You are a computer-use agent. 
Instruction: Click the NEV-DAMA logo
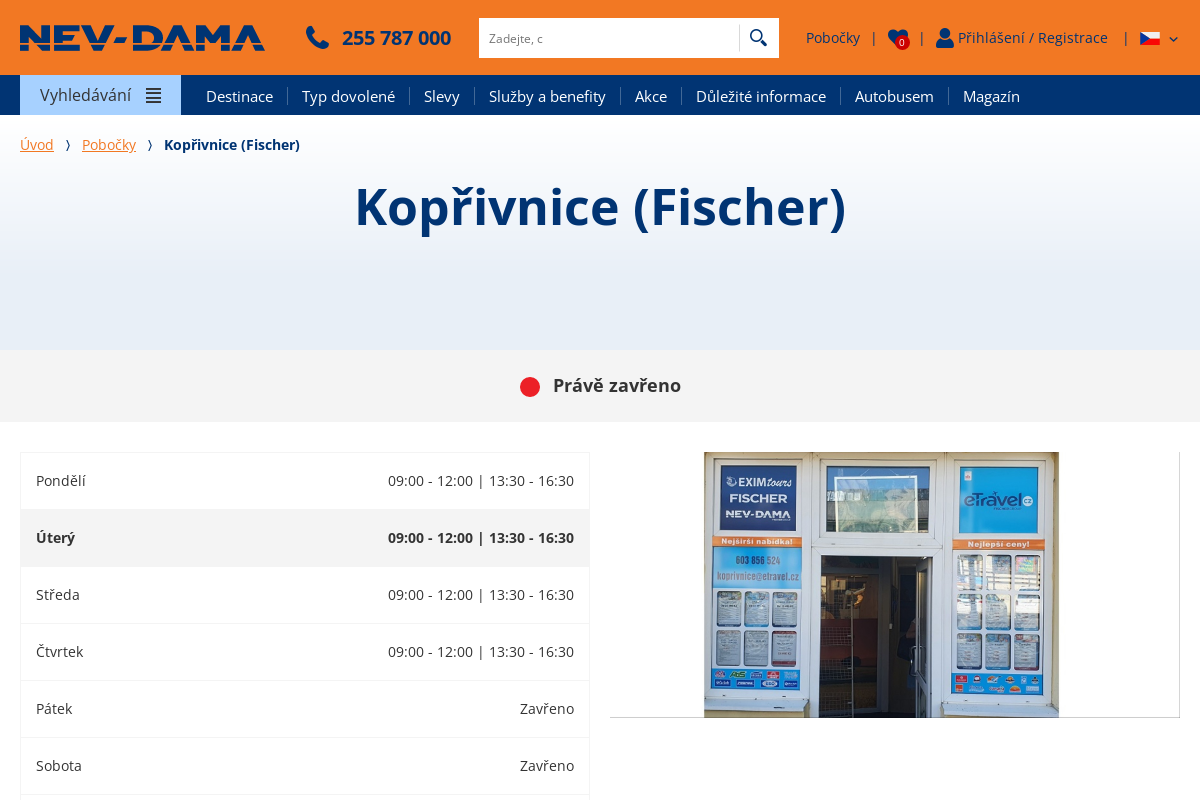(x=142, y=38)
